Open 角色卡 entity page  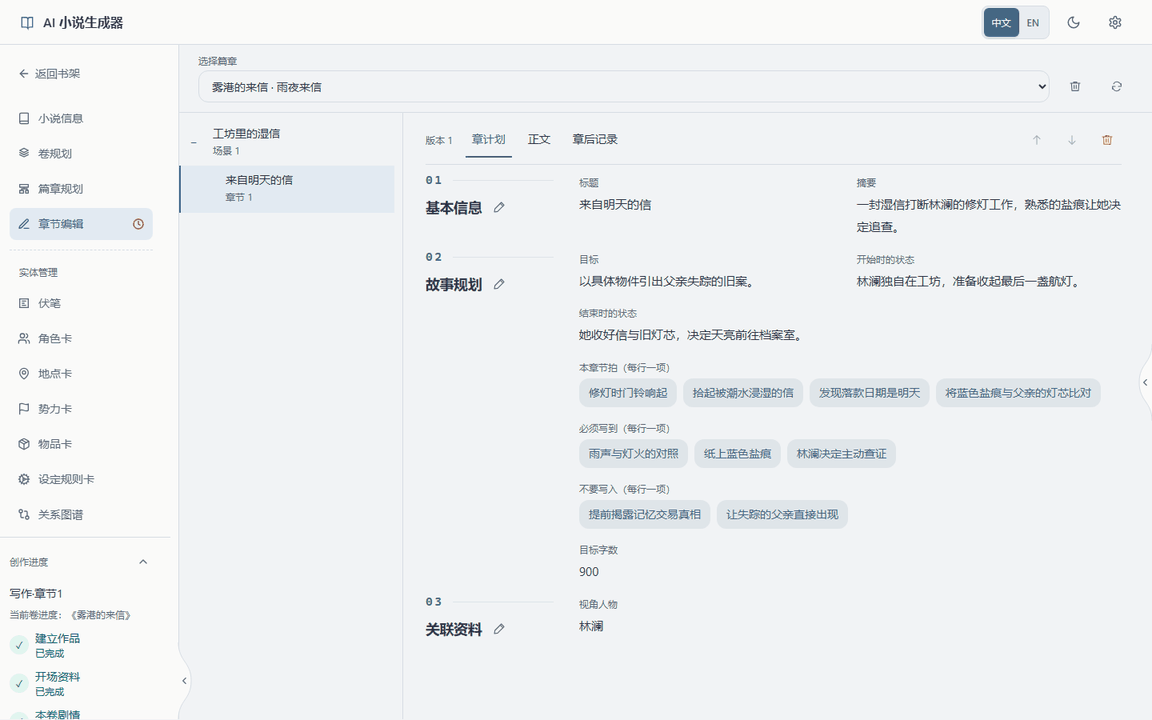pyautogui.click(x=81, y=339)
